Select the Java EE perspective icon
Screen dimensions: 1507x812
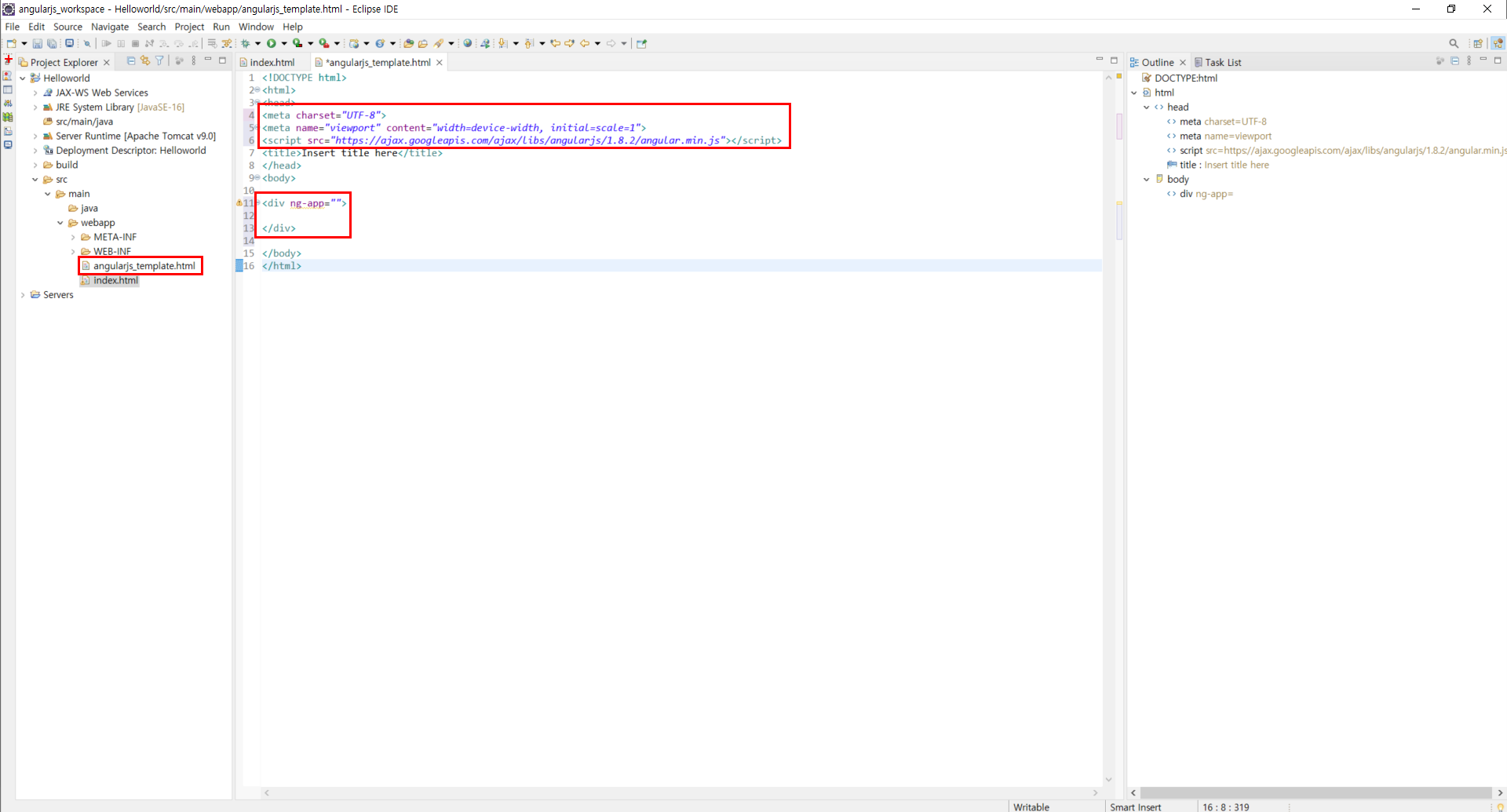pyautogui.click(x=1498, y=44)
